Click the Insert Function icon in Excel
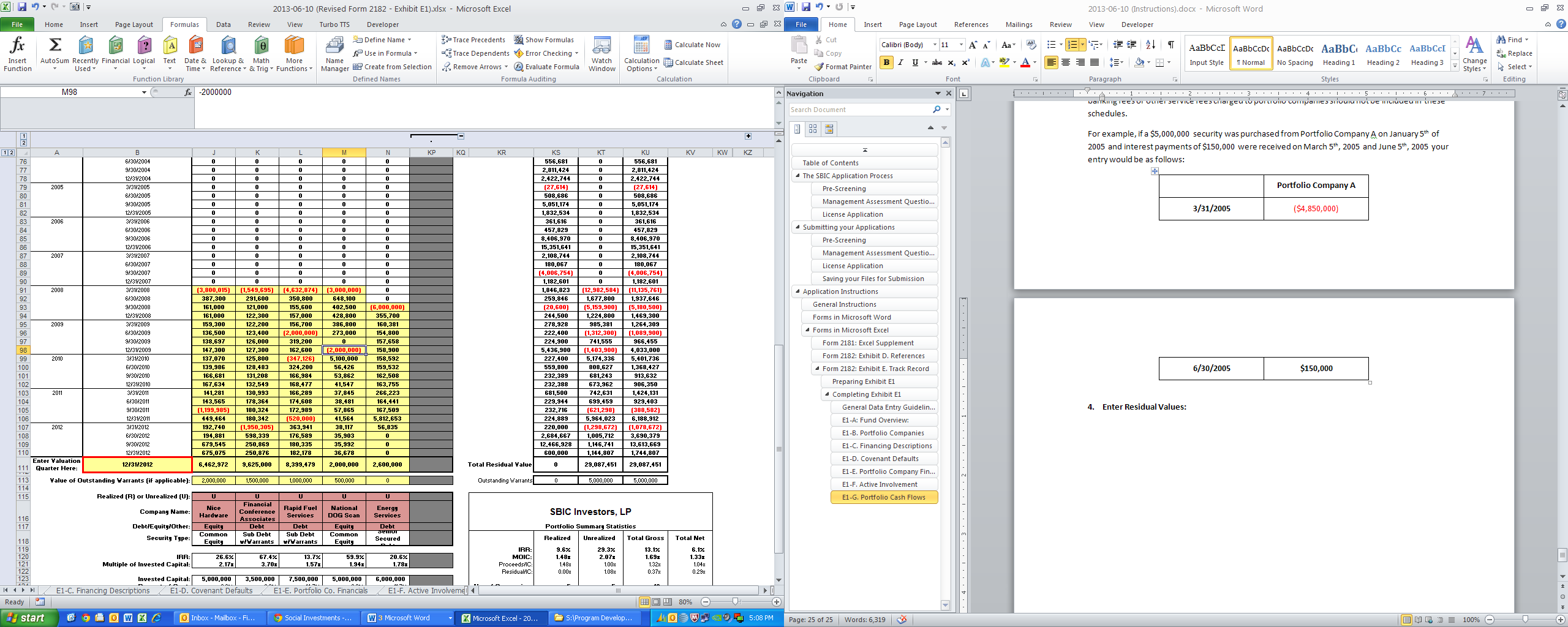The image size is (1568, 627). (17, 53)
